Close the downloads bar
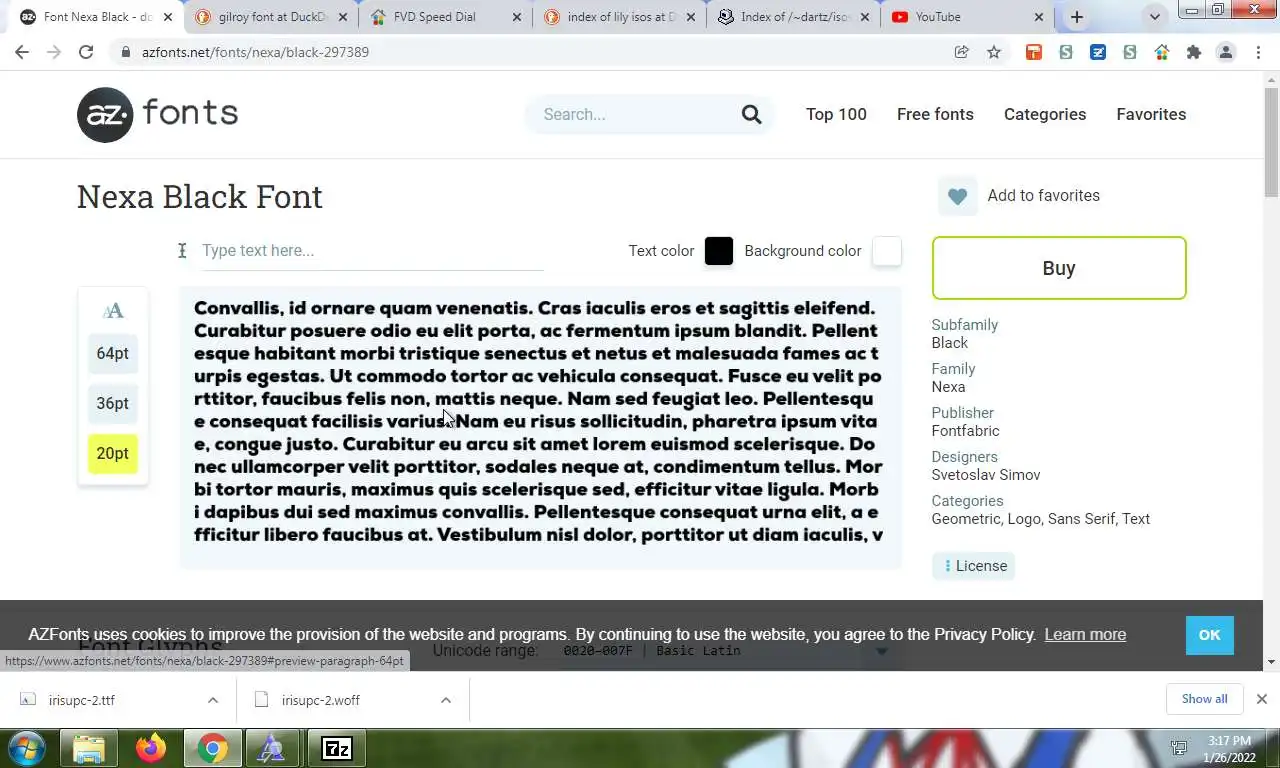The height and width of the screenshot is (768, 1280). (x=1262, y=699)
